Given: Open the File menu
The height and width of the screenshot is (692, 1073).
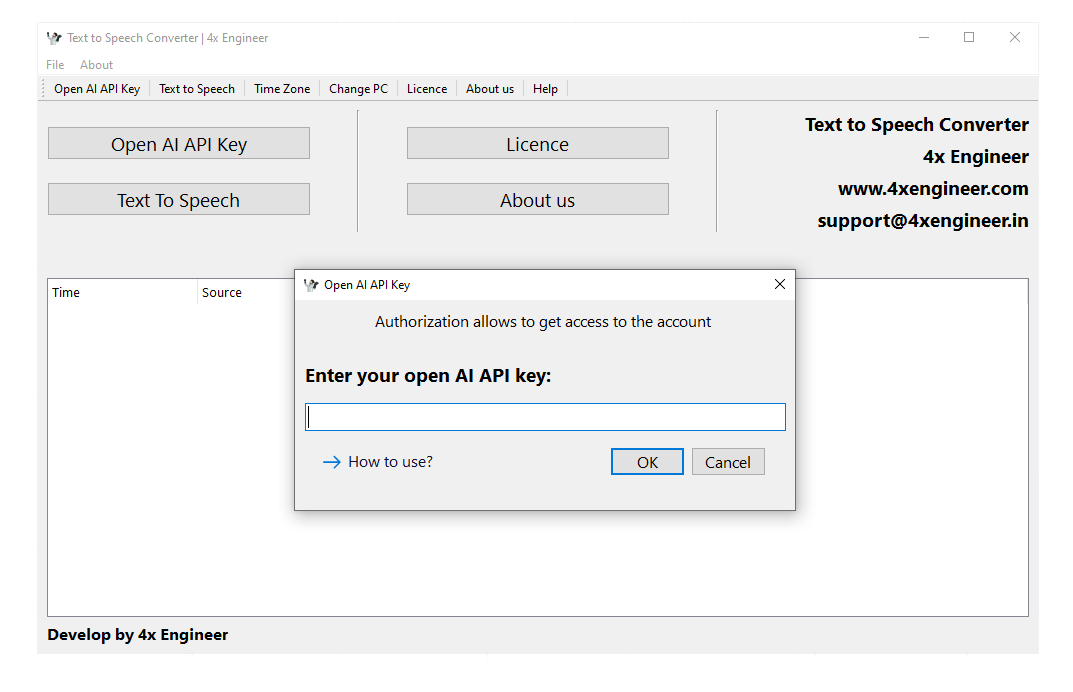Looking at the screenshot, I should pos(55,65).
